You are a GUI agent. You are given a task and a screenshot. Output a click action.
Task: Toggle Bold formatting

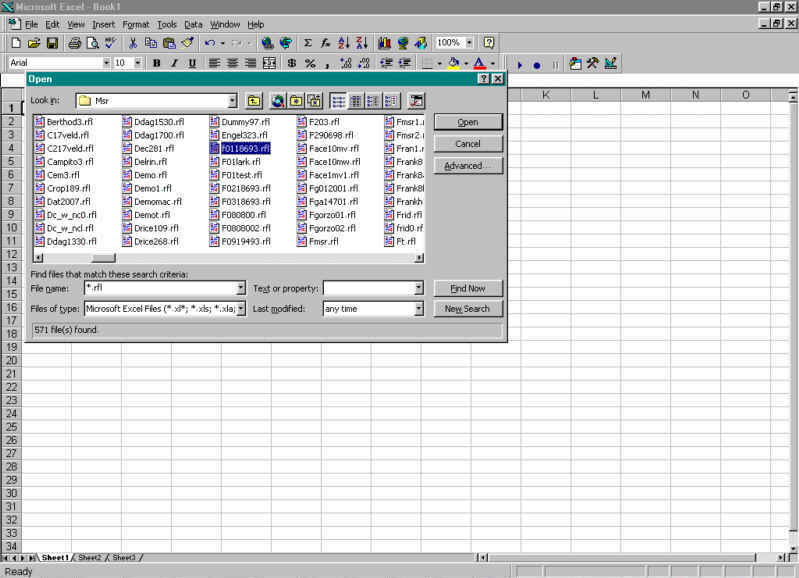tap(156, 63)
